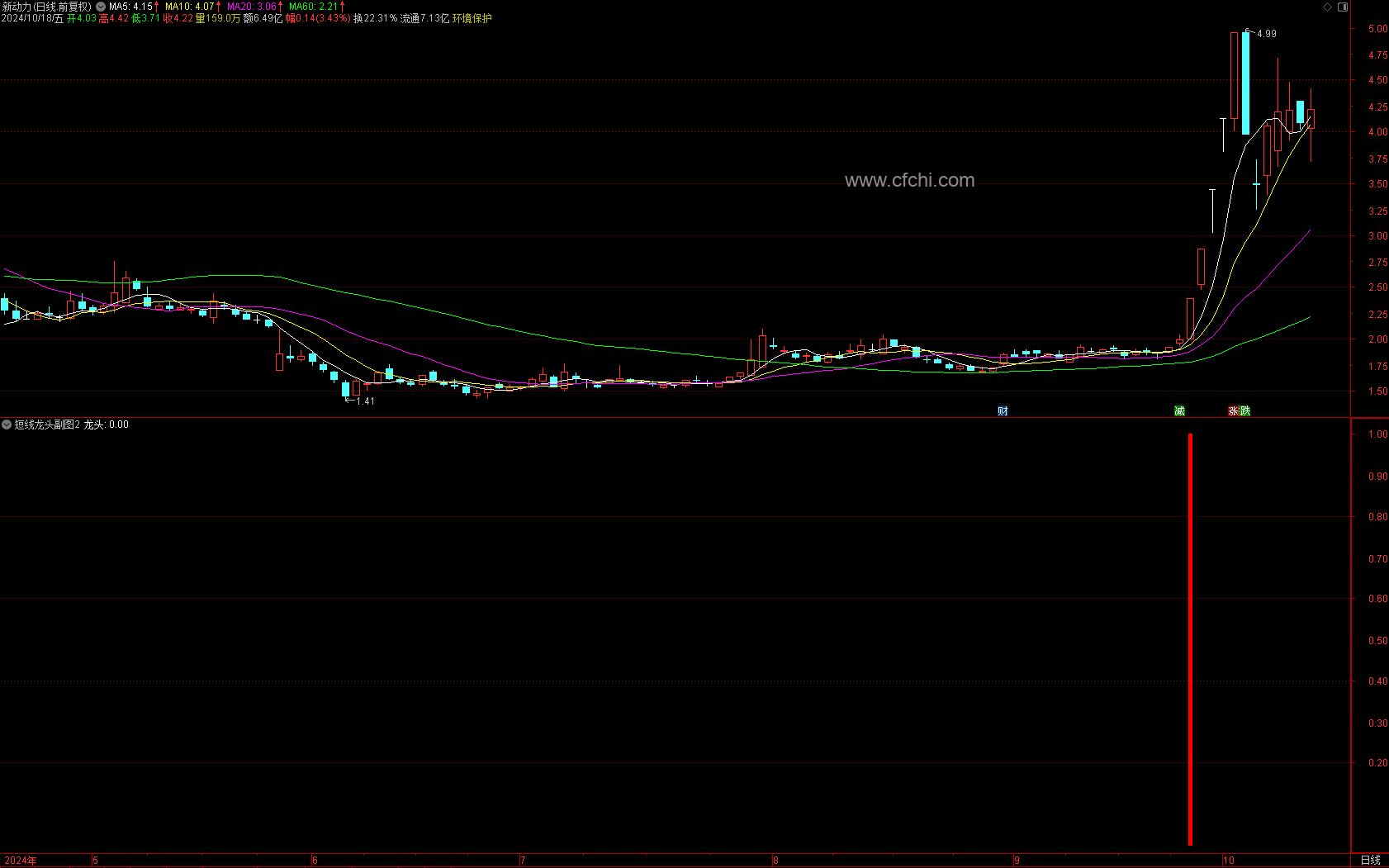Click the 量159.0万 volume value
This screenshot has height=868, width=1389.
[218, 18]
